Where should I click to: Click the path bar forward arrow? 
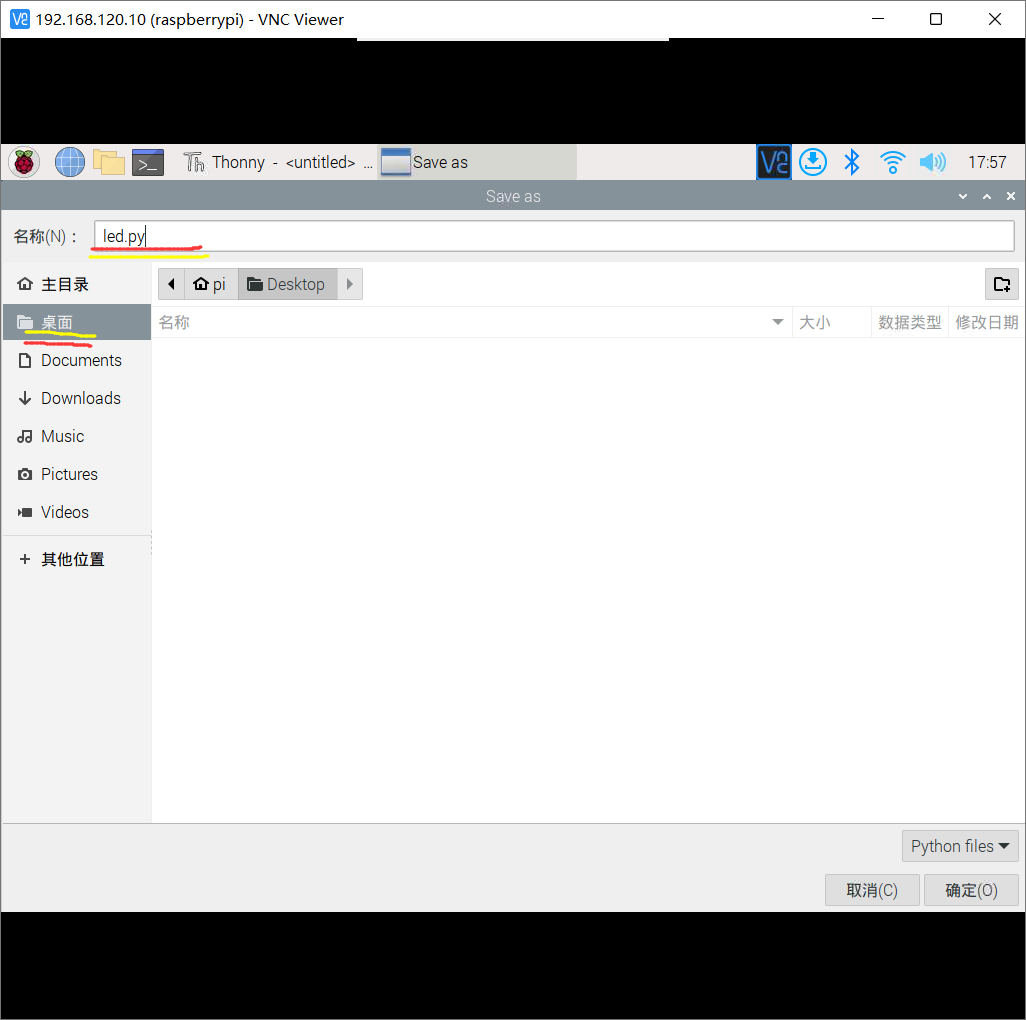pos(350,284)
